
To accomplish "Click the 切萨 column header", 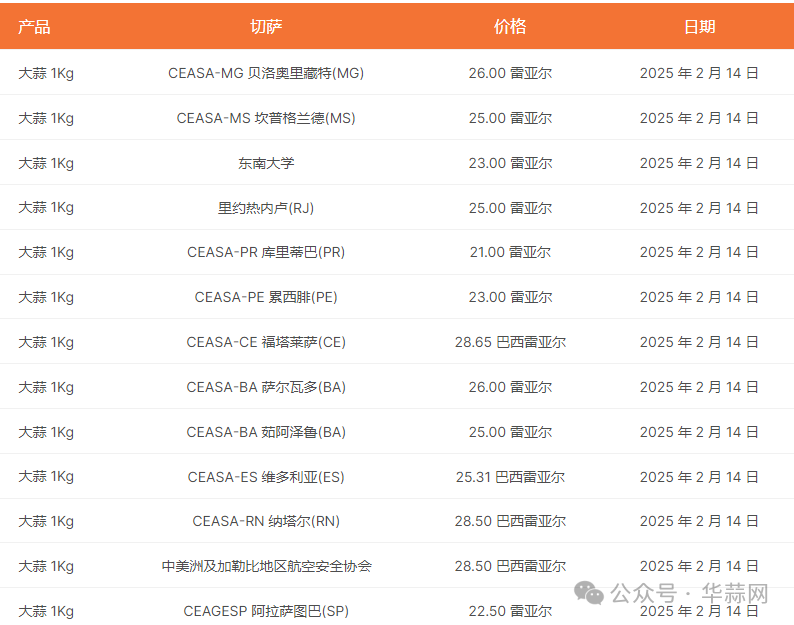I will coord(266,27).
